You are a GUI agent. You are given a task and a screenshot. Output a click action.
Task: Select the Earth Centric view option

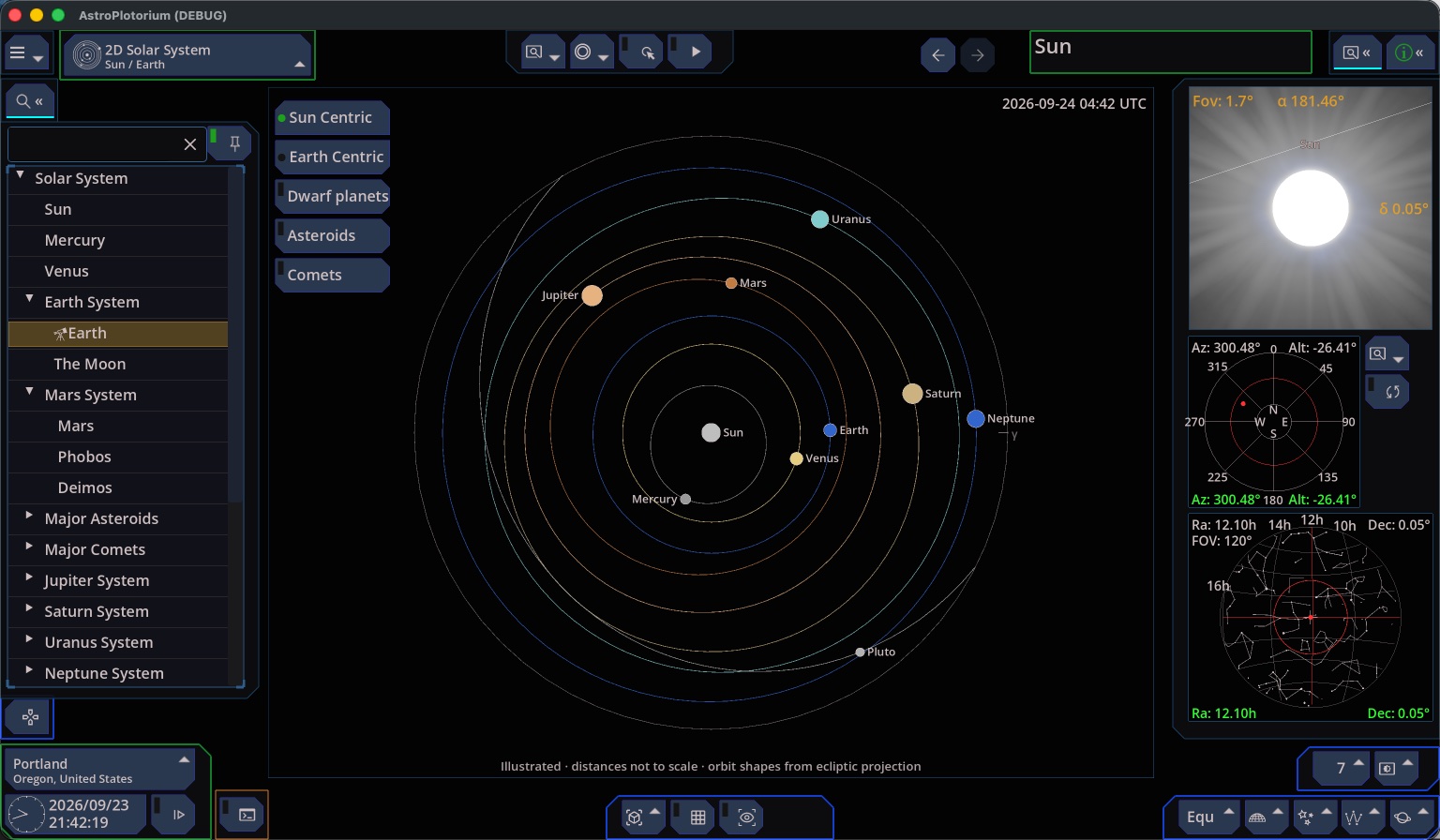coord(332,157)
